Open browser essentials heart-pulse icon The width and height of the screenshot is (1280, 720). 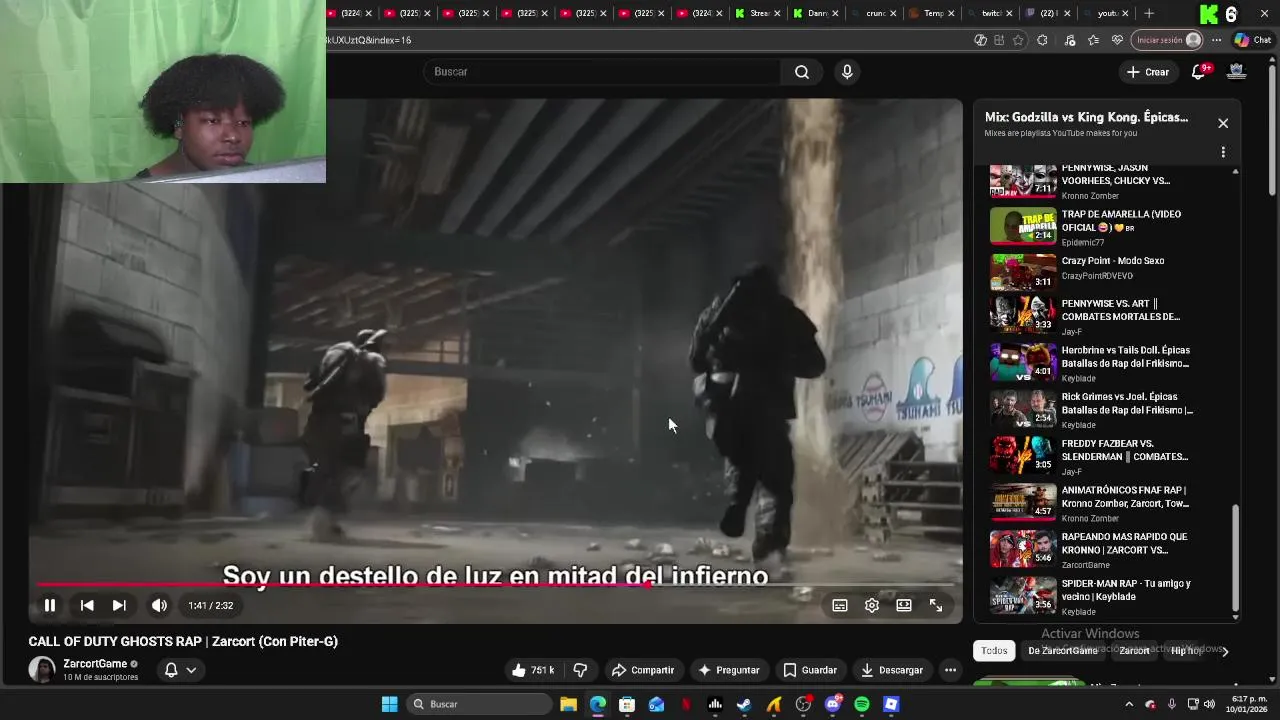tap(1118, 40)
